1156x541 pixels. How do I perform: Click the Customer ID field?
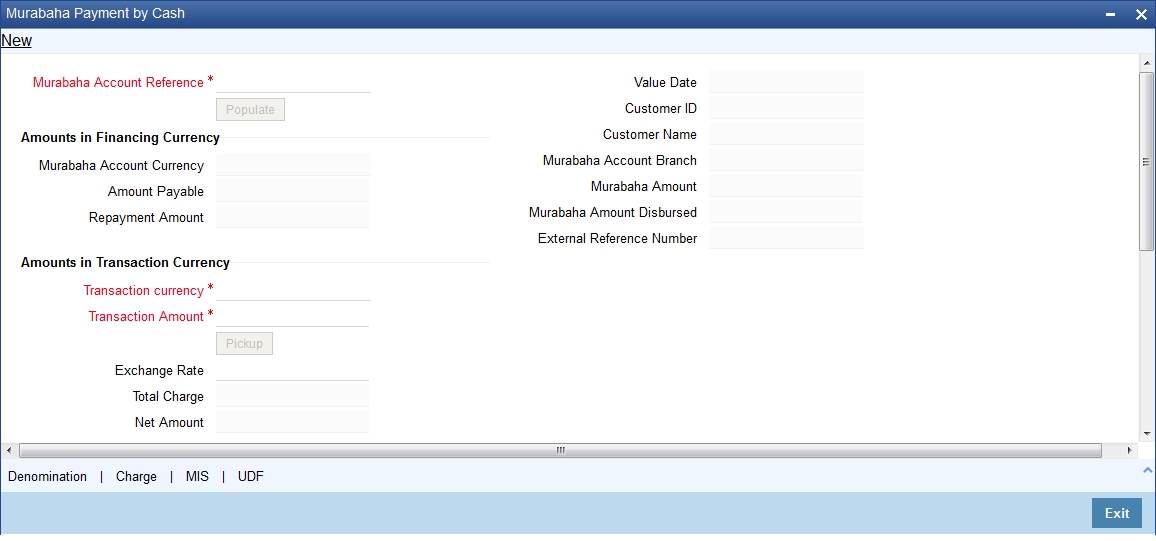point(786,108)
